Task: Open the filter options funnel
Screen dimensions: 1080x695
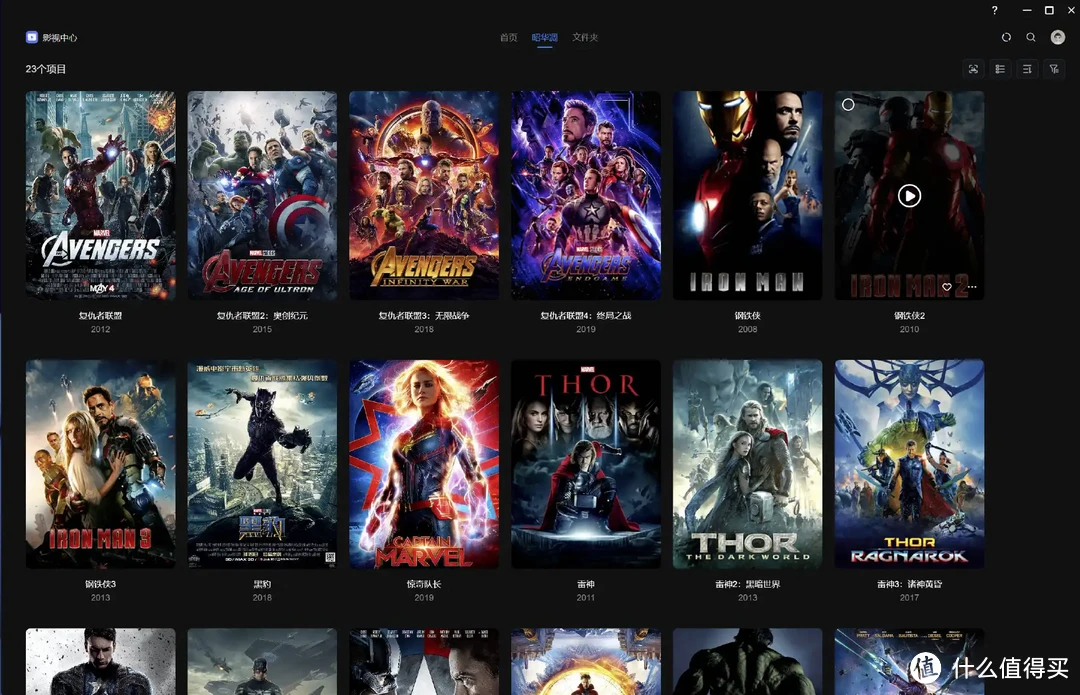Action: tap(1054, 69)
